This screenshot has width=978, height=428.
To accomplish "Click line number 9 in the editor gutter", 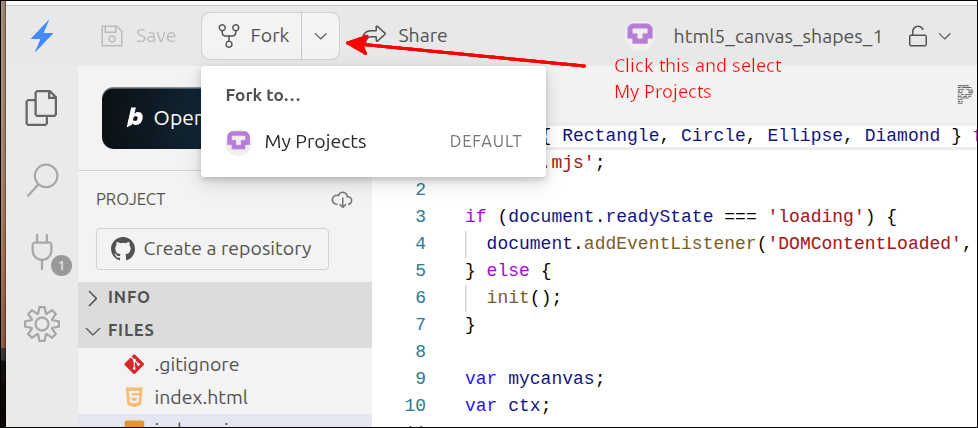I will [419, 378].
